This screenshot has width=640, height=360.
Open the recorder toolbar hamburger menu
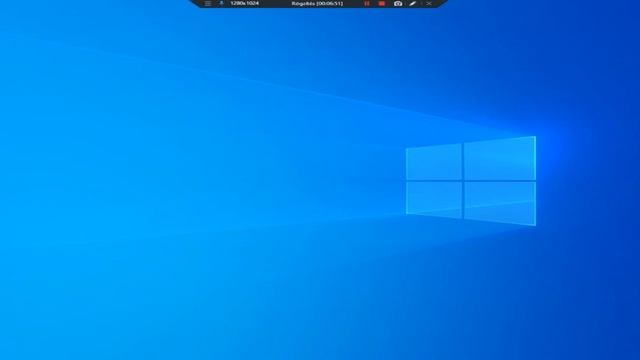click(208, 3)
